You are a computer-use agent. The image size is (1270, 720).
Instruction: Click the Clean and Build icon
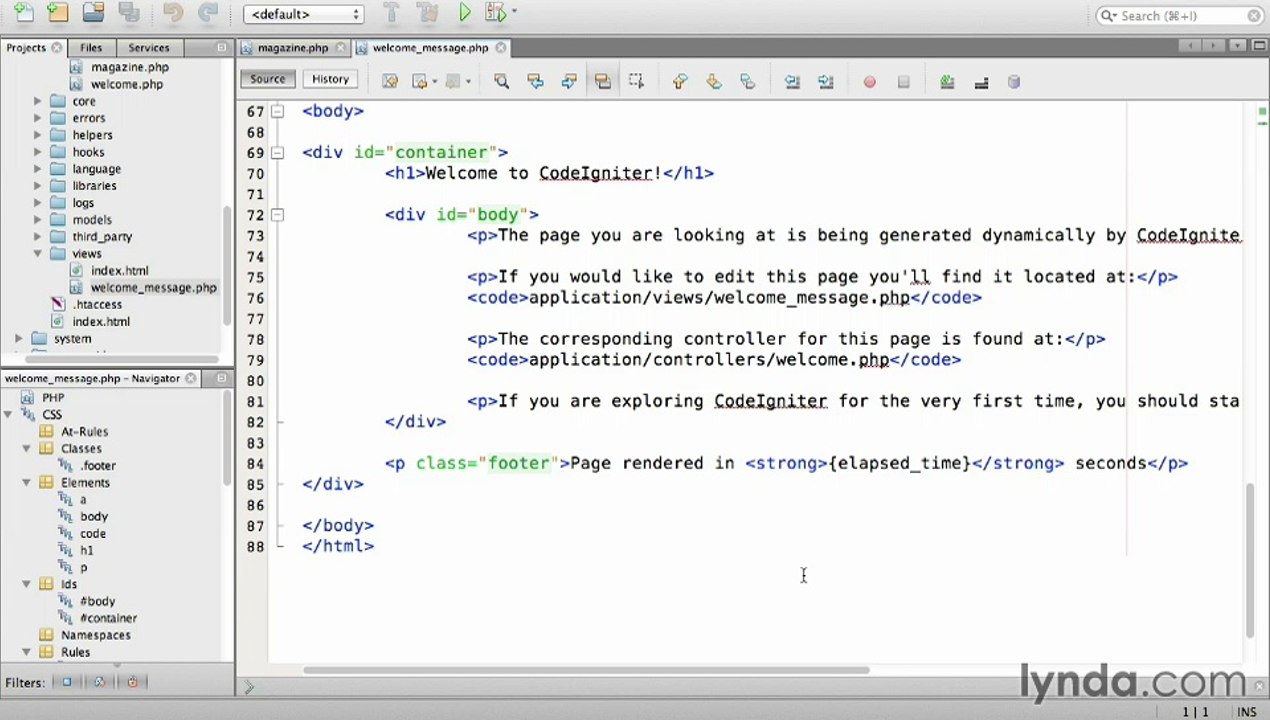(x=427, y=13)
